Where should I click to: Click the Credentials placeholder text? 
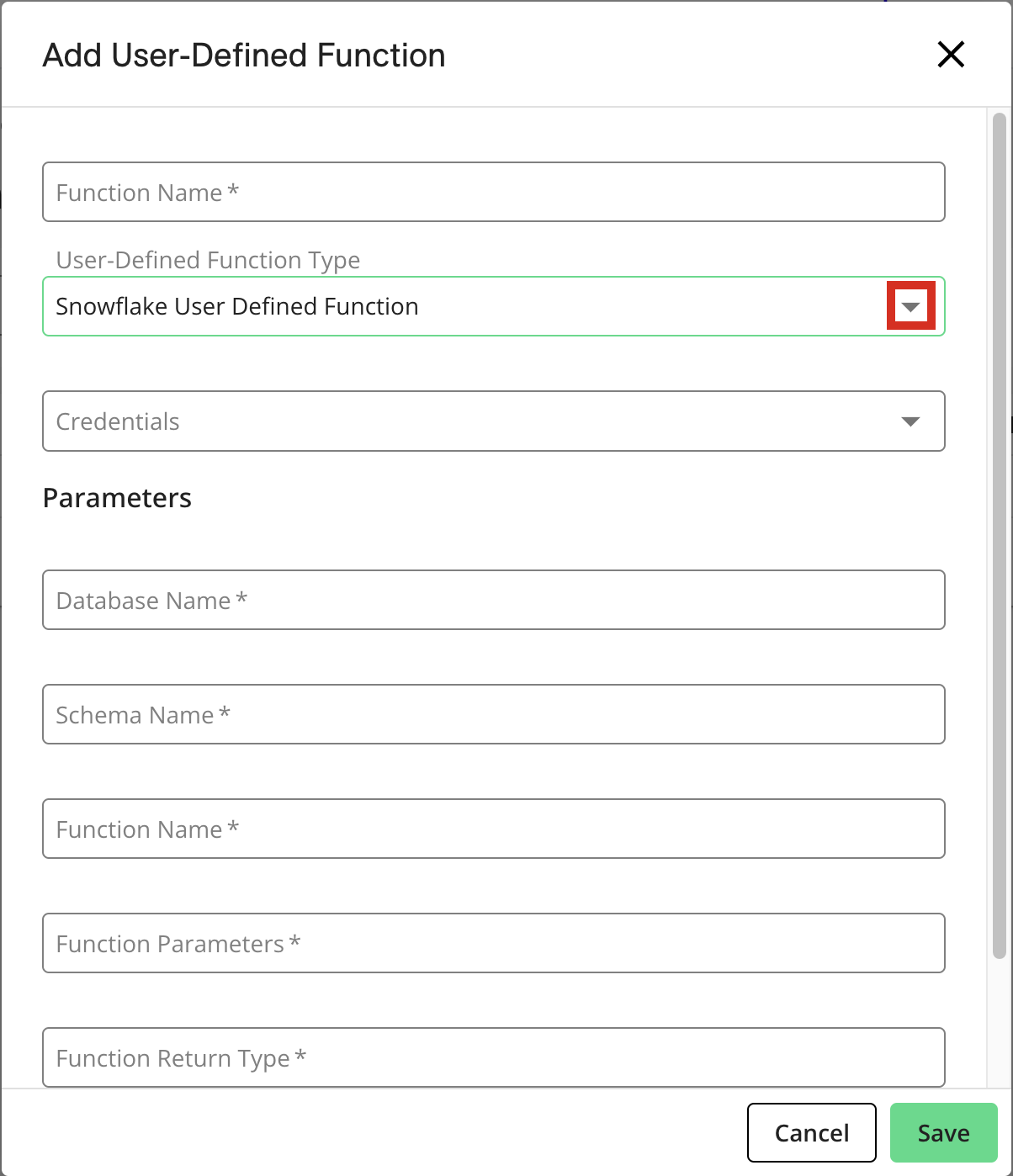(118, 421)
